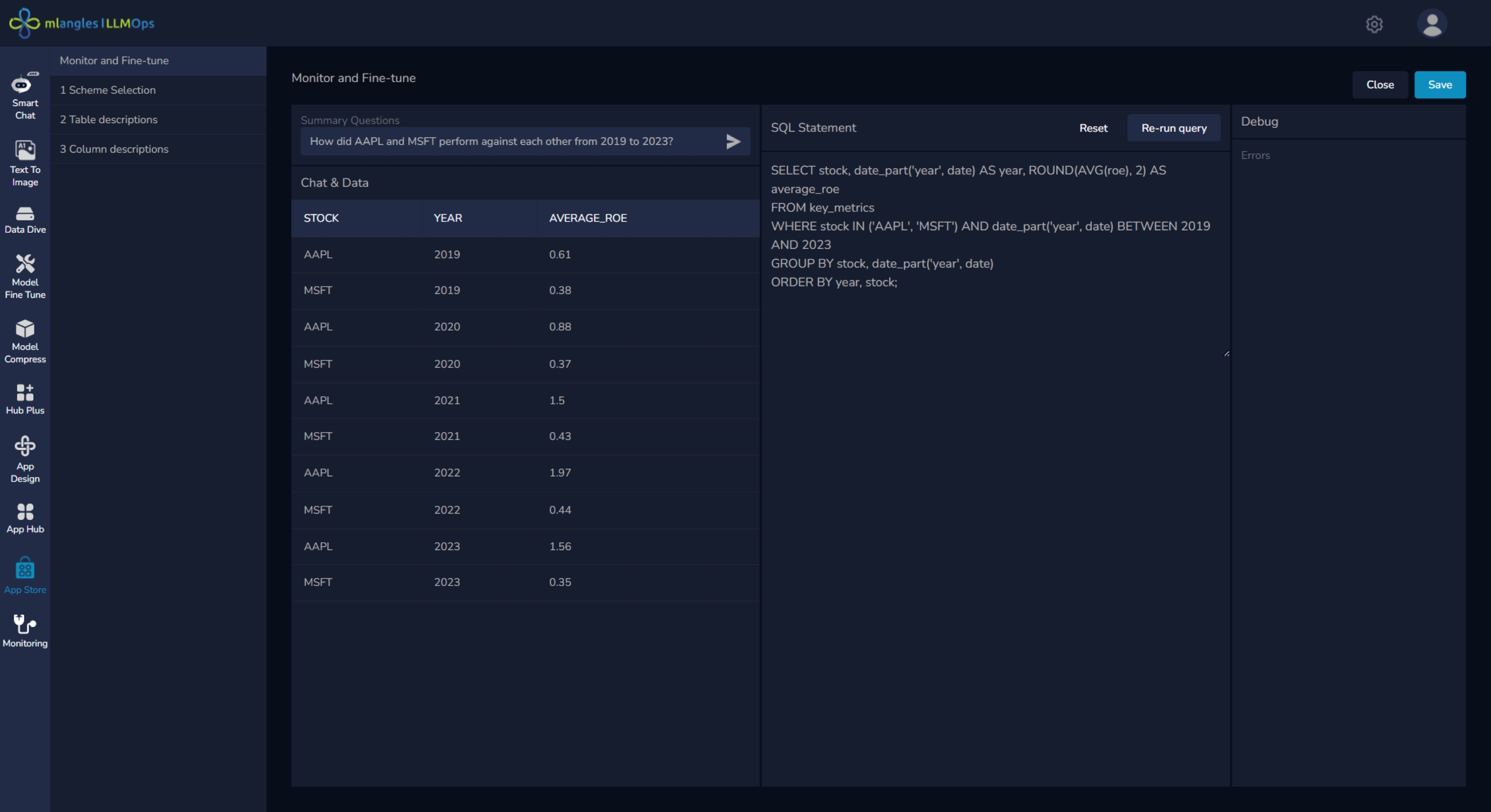Open App Hub section
Image resolution: width=1491 pixels, height=812 pixels.
coord(25,518)
